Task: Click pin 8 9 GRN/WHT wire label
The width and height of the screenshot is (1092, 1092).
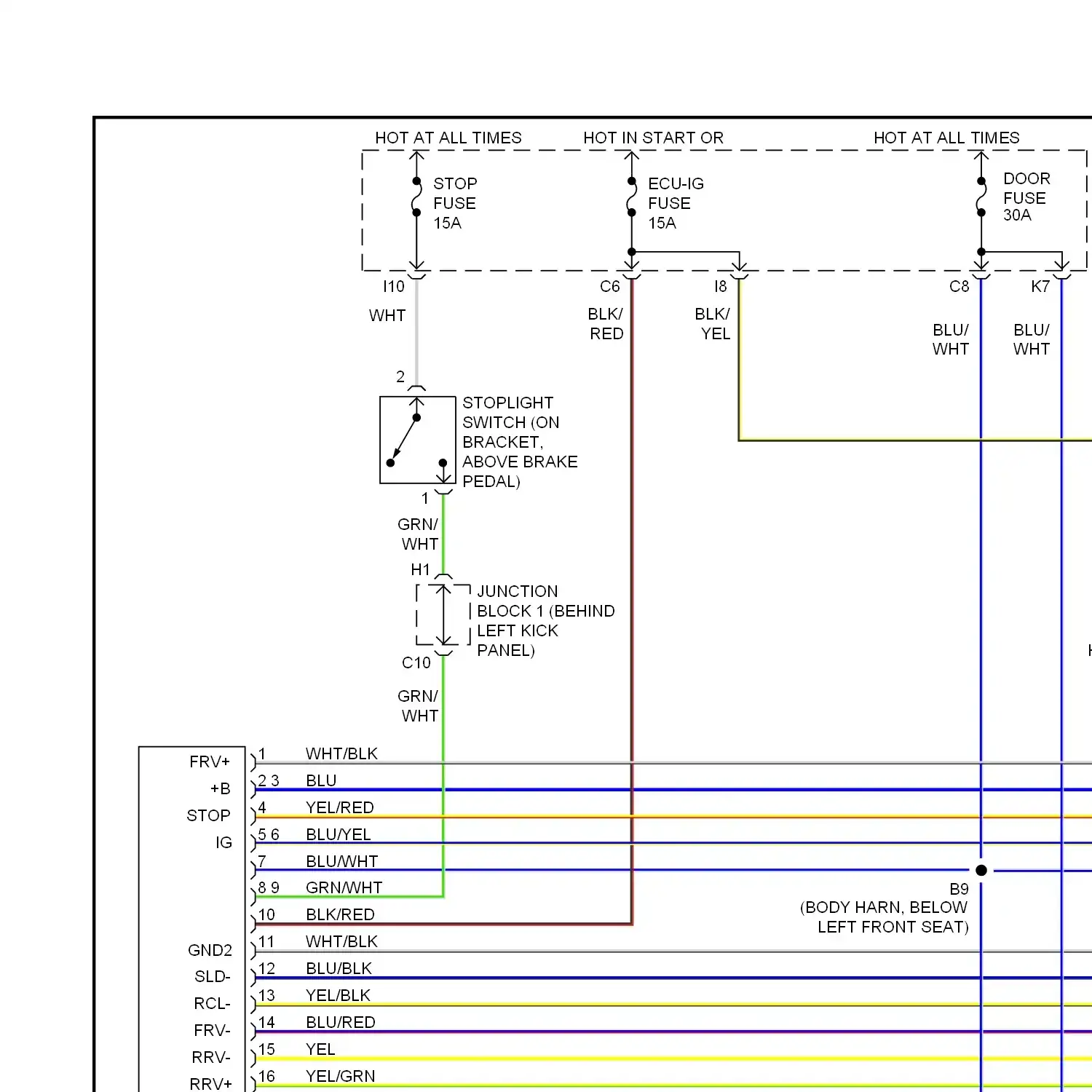Action: tap(344, 887)
